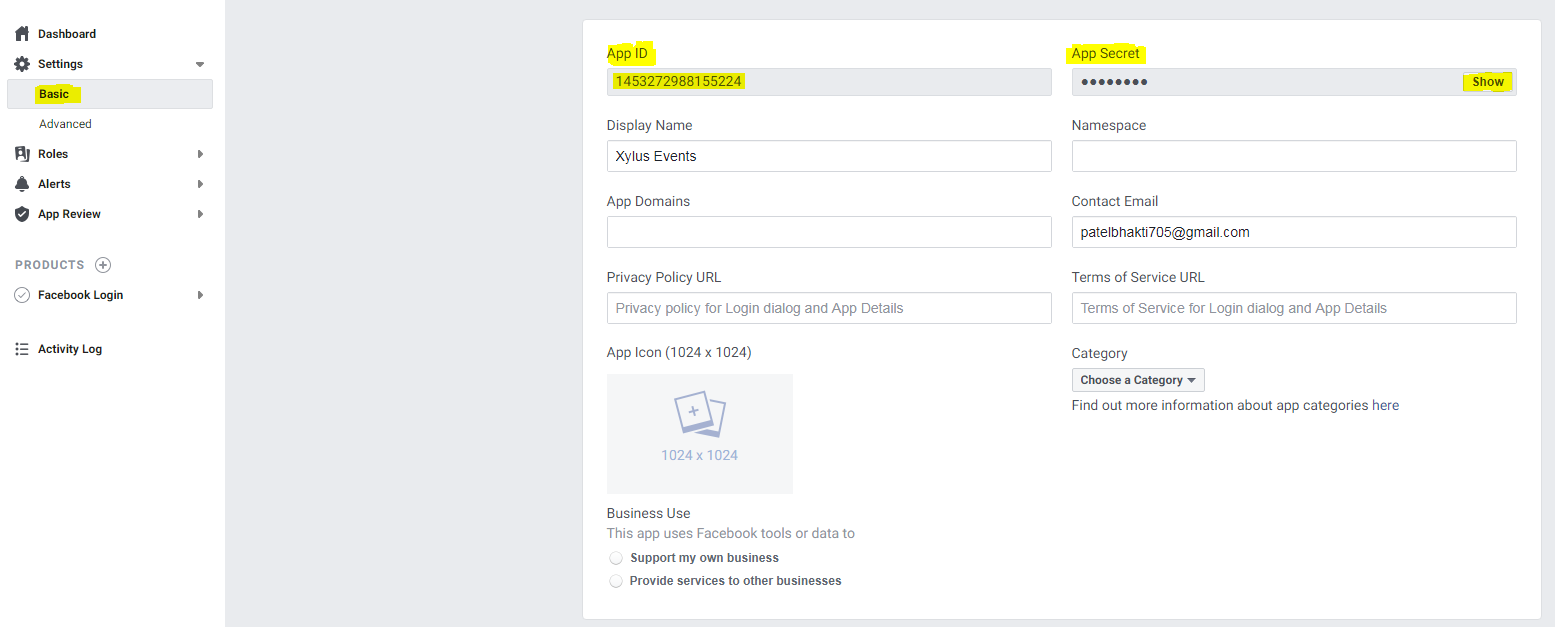Click the Facebook Login checkmark icon

coord(22,295)
